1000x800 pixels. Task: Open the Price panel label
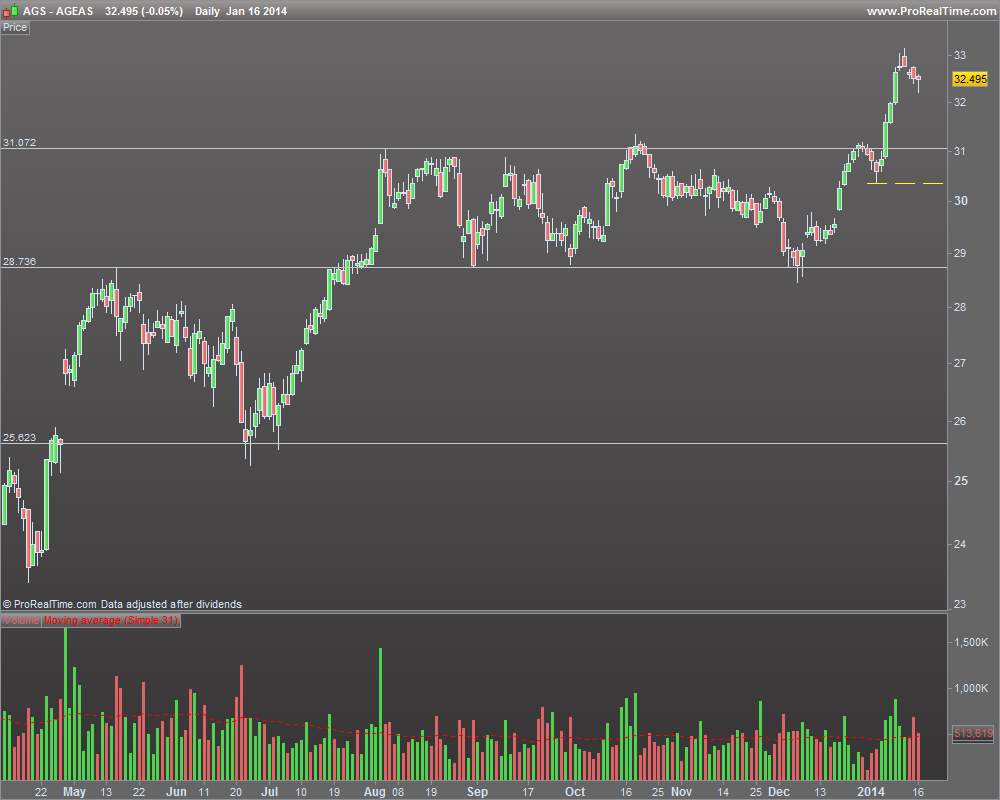[x=15, y=27]
